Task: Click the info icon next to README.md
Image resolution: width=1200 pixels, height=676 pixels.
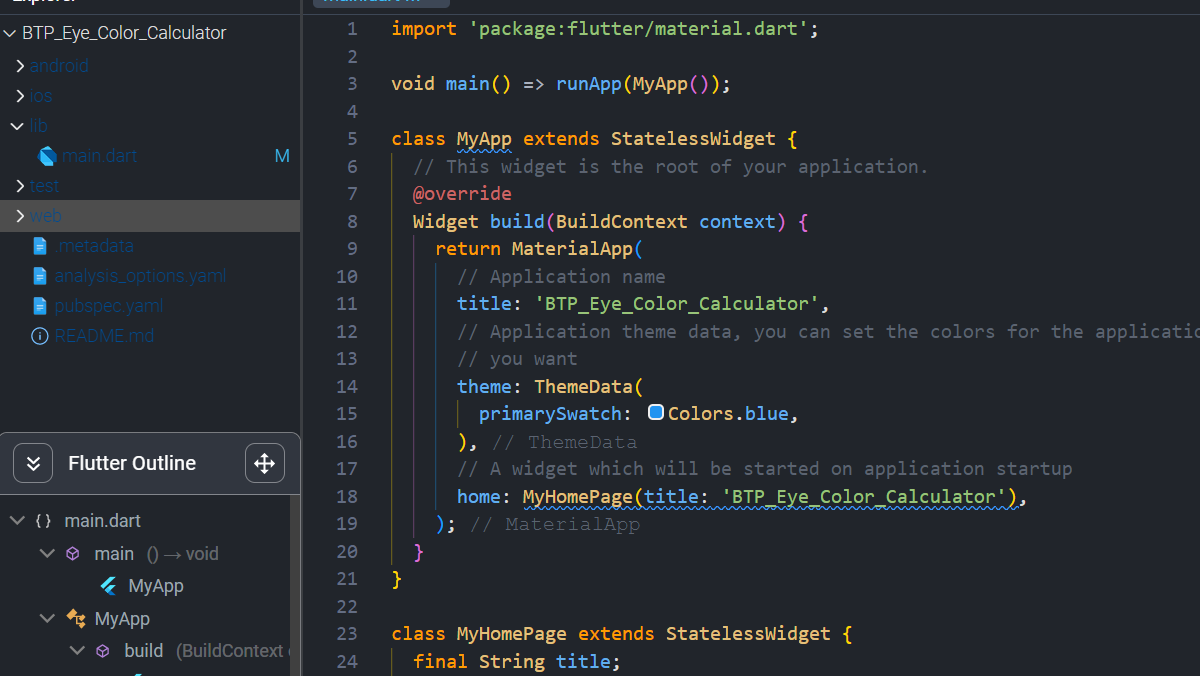Action: (x=40, y=336)
